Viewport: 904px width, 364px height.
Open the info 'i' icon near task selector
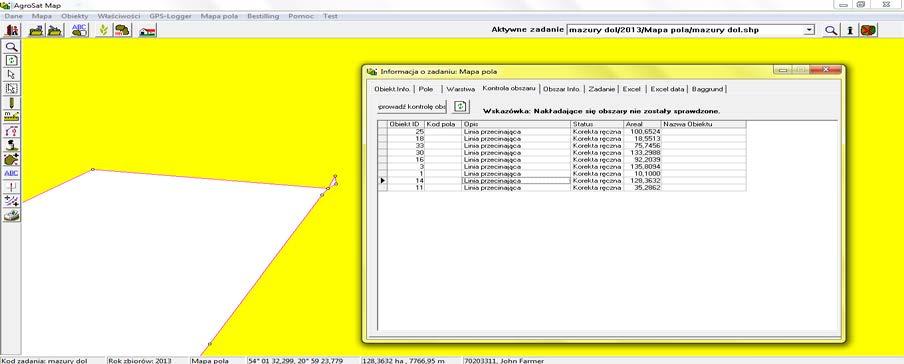(x=849, y=31)
